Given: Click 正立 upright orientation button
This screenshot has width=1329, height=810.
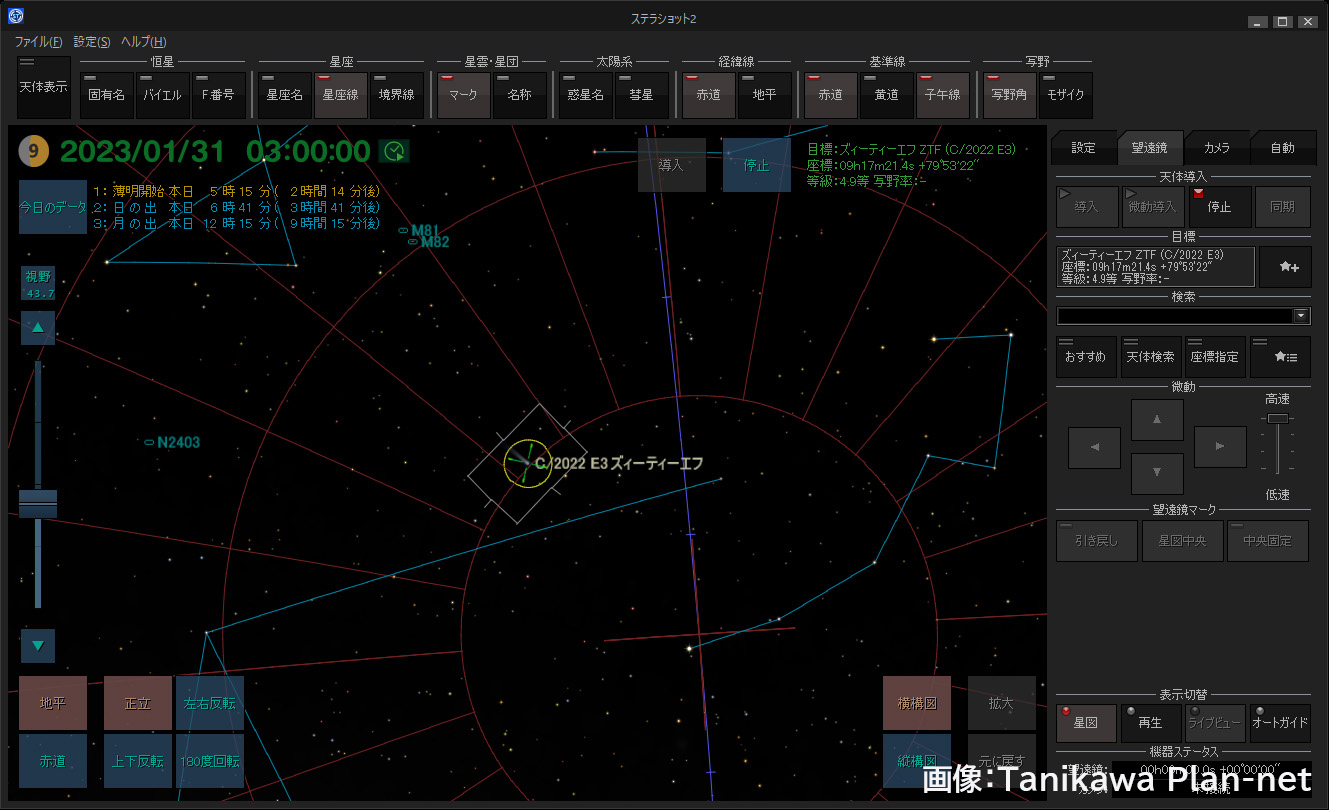Looking at the screenshot, I should coord(138,703).
